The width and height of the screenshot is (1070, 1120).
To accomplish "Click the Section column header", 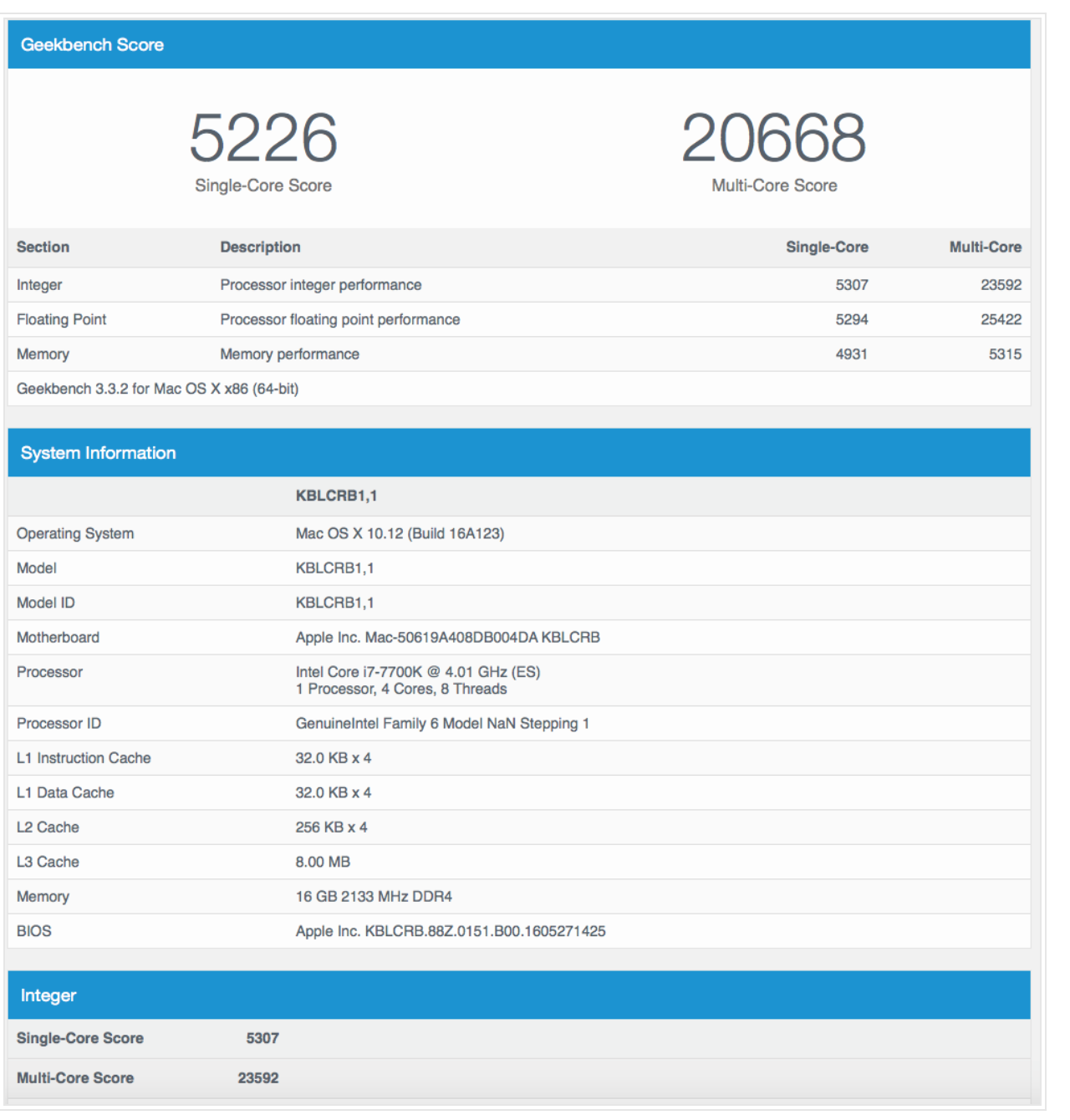I will 43,247.
